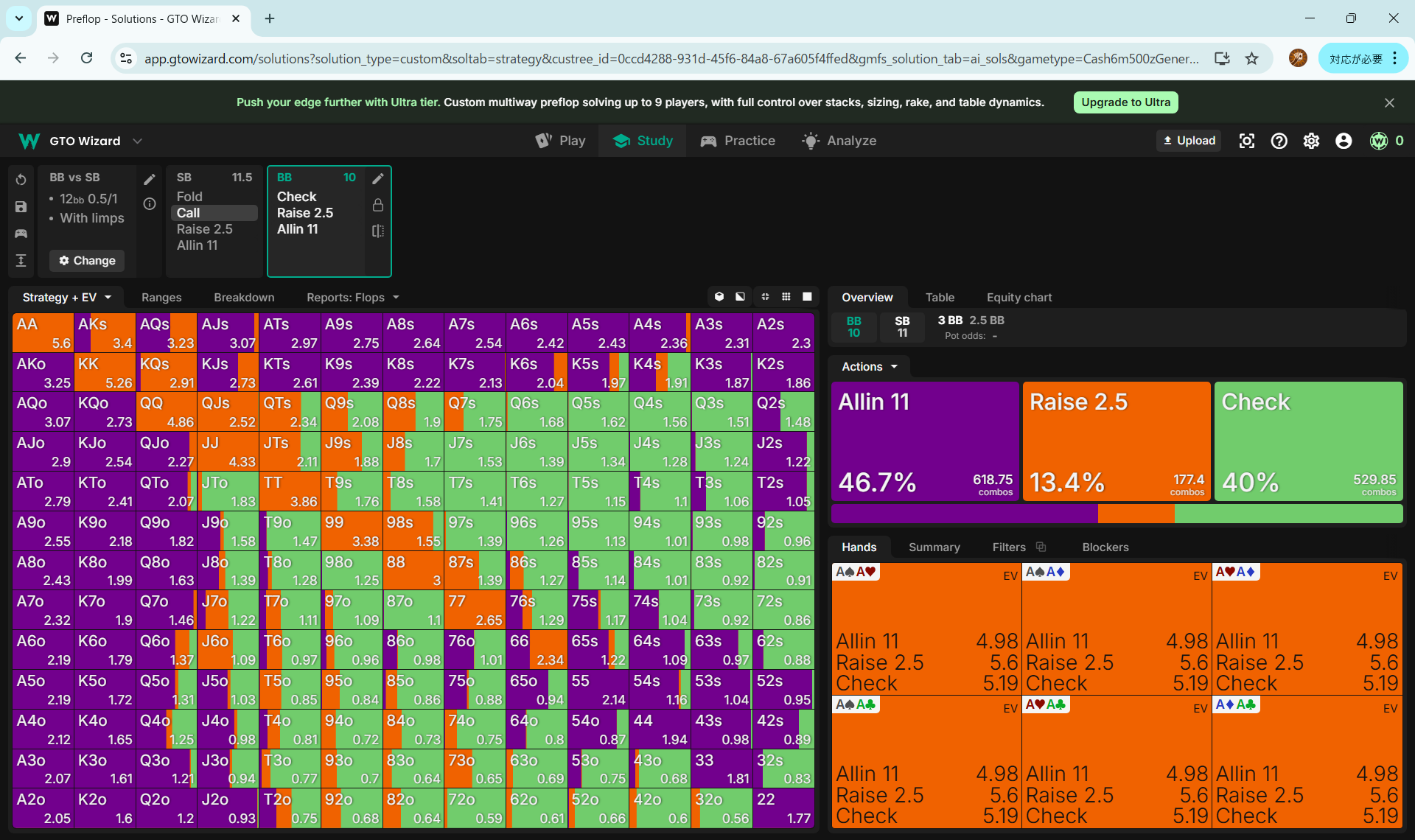This screenshot has height=840, width=1415.
Task: Open the Actions dropdown
Action: click(869, 366)
